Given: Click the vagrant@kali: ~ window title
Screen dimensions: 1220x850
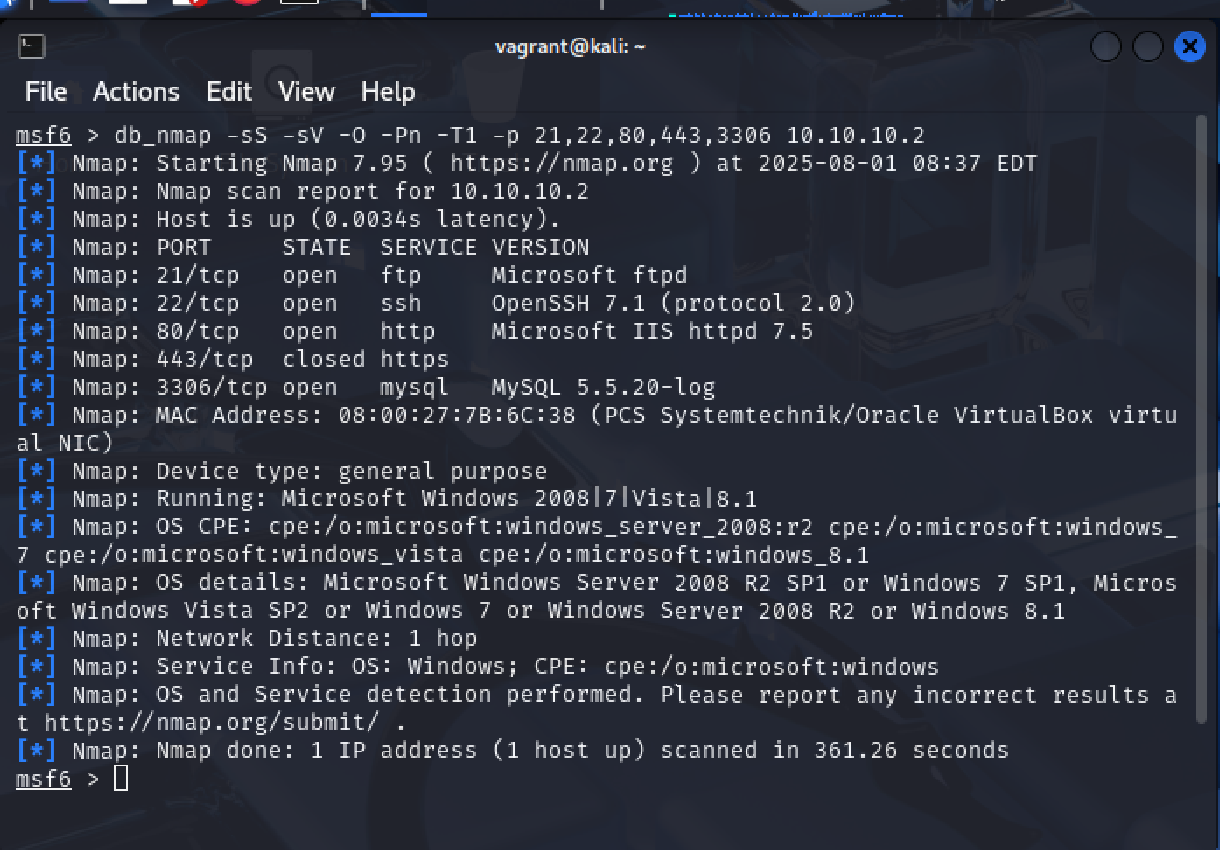Looking at the screenshot, I should (570, 47).
